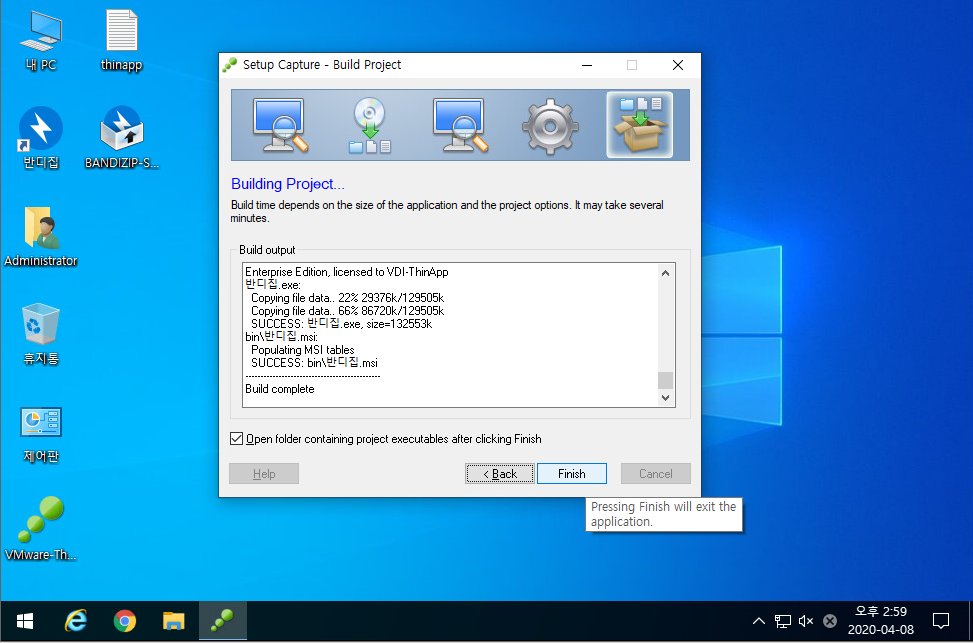The width and height of the screenshot is (973, 643).
Task: Open the Windows Start menu
Action: [25, 621]
